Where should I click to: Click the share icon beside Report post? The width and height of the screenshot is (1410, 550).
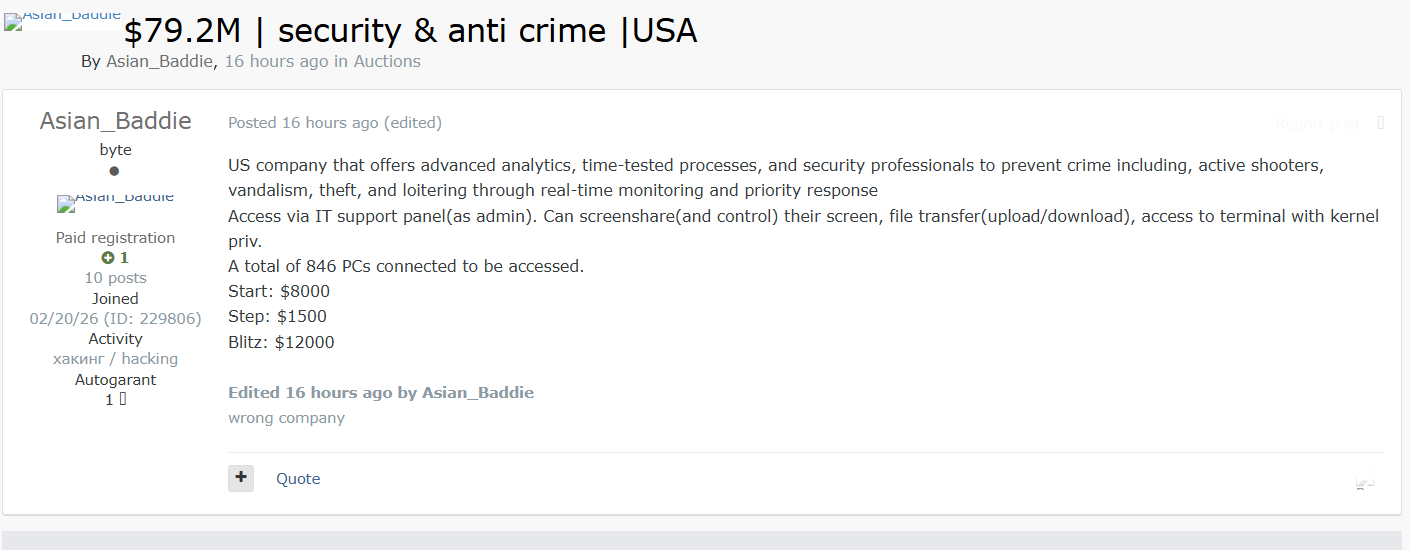click(x=1381, y=123)
